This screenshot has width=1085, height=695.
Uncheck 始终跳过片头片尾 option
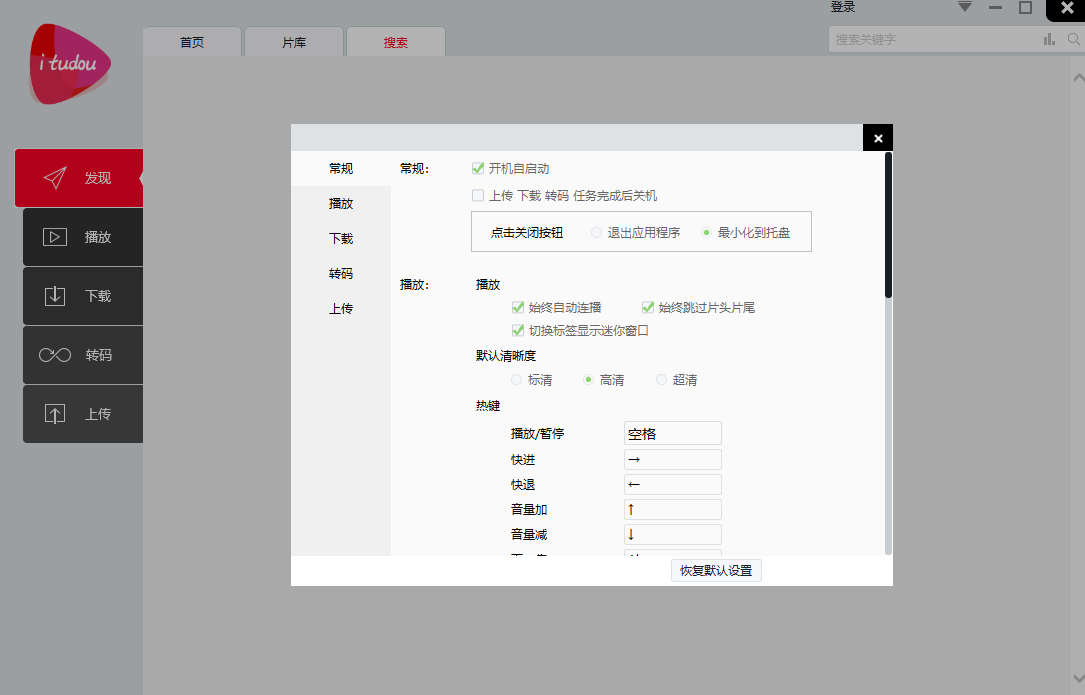pyautogui.click(x=647, y=307)
